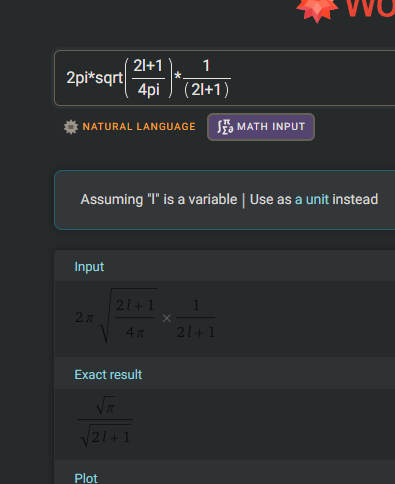Viewport: 395px width, 484px height.
Task: Select the Math Input mode button
Action: pyautogui.click(x=261, y=127)
